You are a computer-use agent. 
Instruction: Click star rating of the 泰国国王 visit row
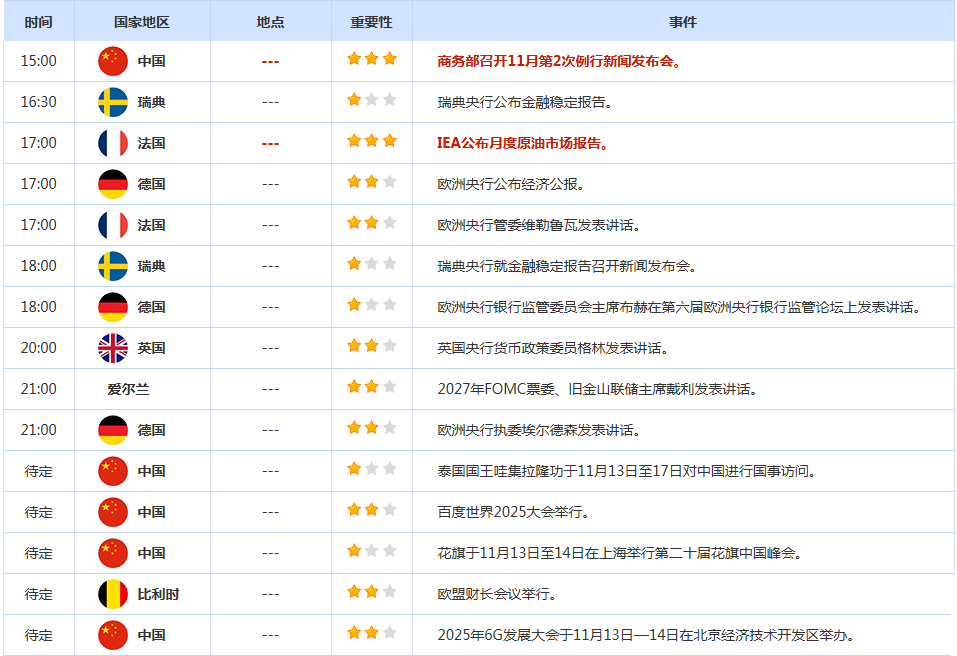tap(372, 469)
